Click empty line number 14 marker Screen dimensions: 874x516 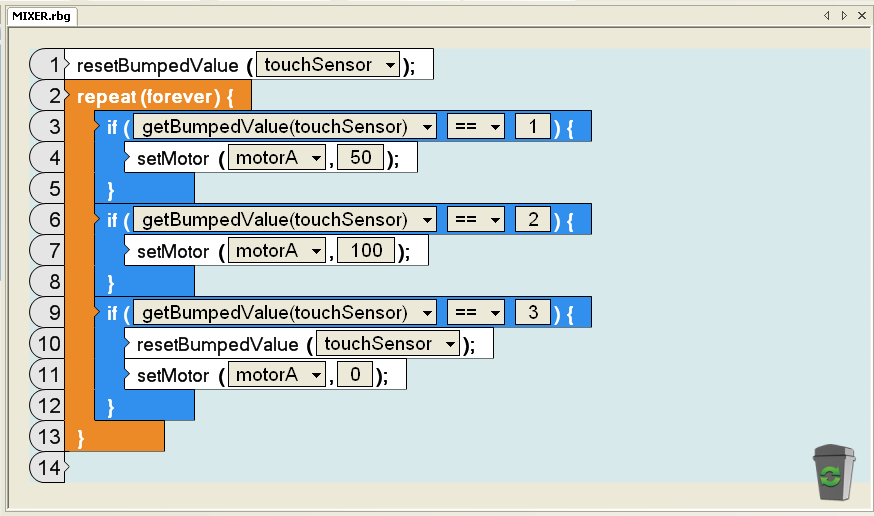(x=49, y=467)
